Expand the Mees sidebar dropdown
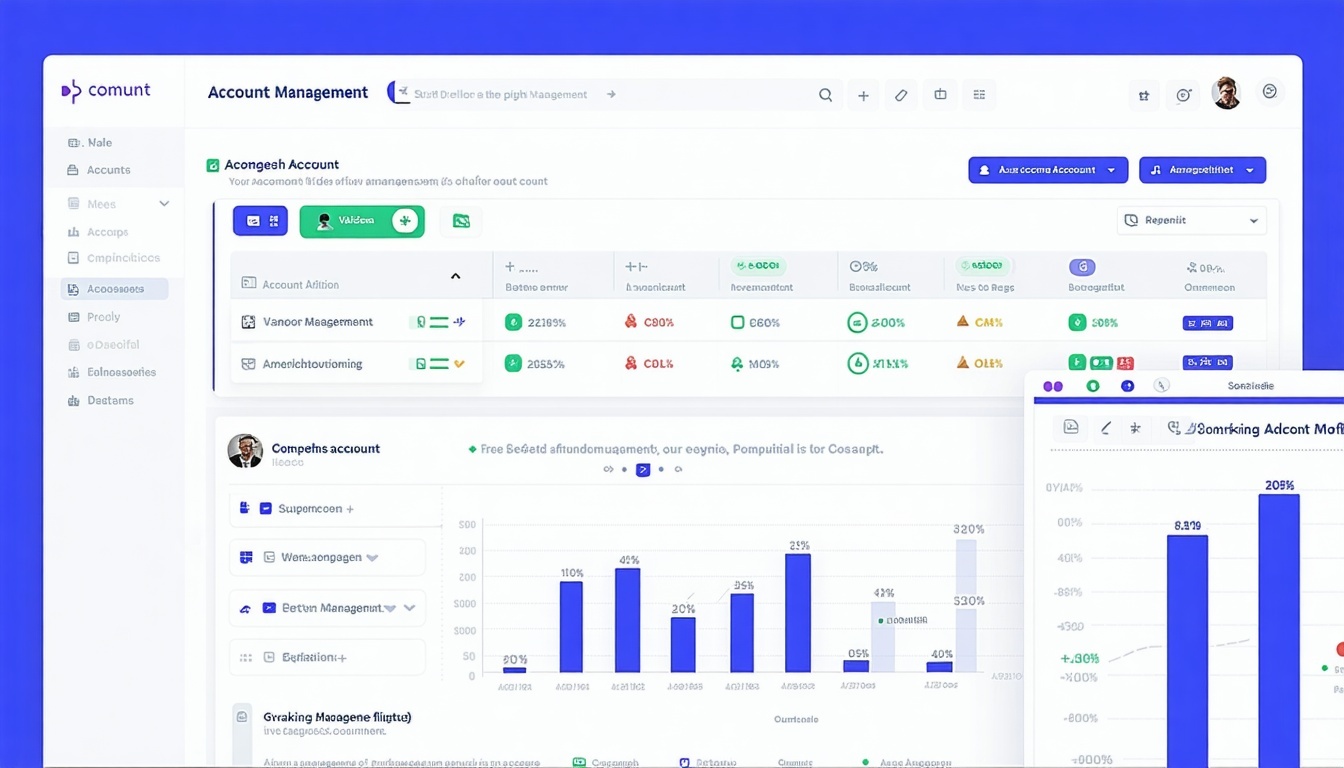1344x768 pixels. (x=163, y=203)
